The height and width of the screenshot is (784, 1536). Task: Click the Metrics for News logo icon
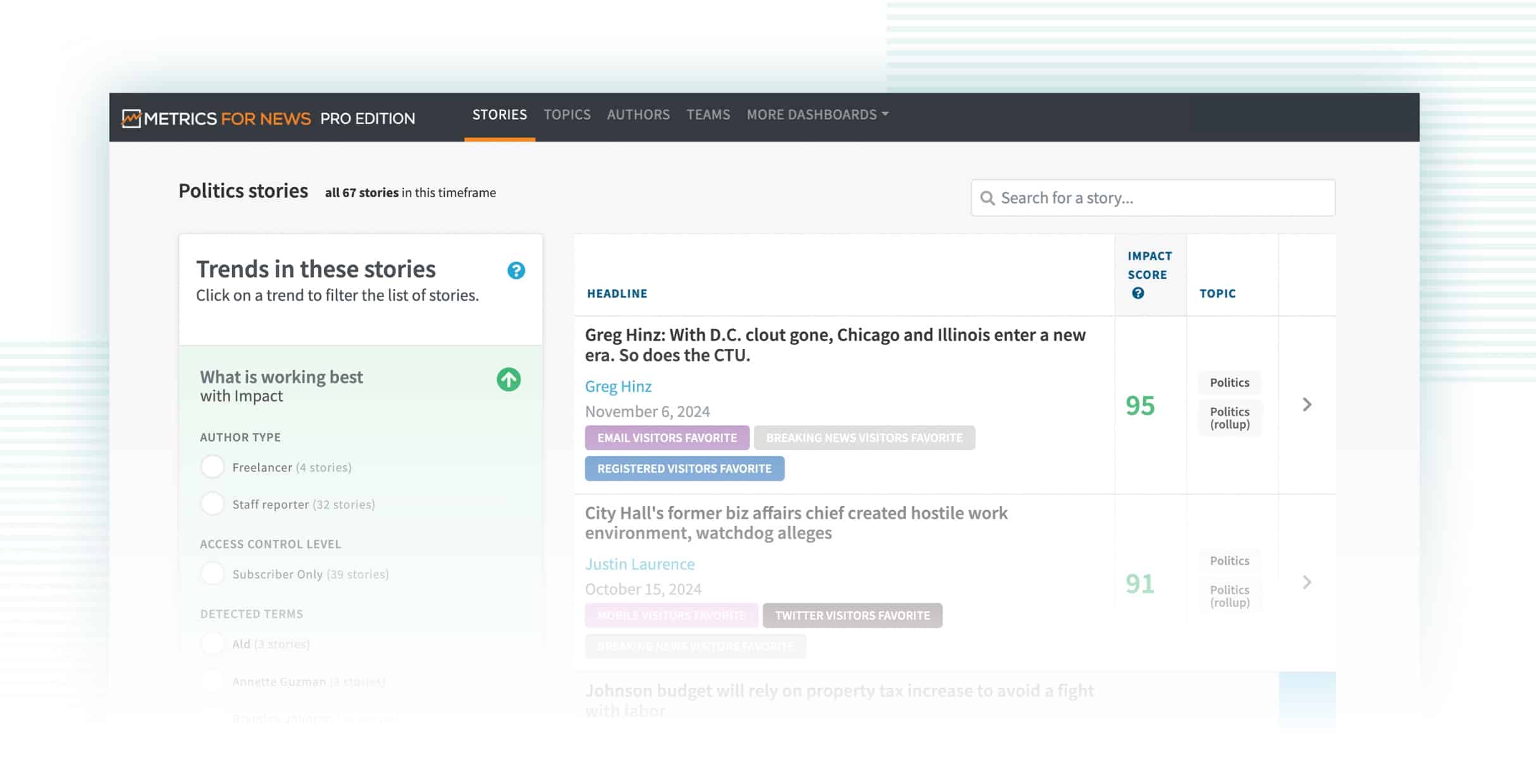131,118
